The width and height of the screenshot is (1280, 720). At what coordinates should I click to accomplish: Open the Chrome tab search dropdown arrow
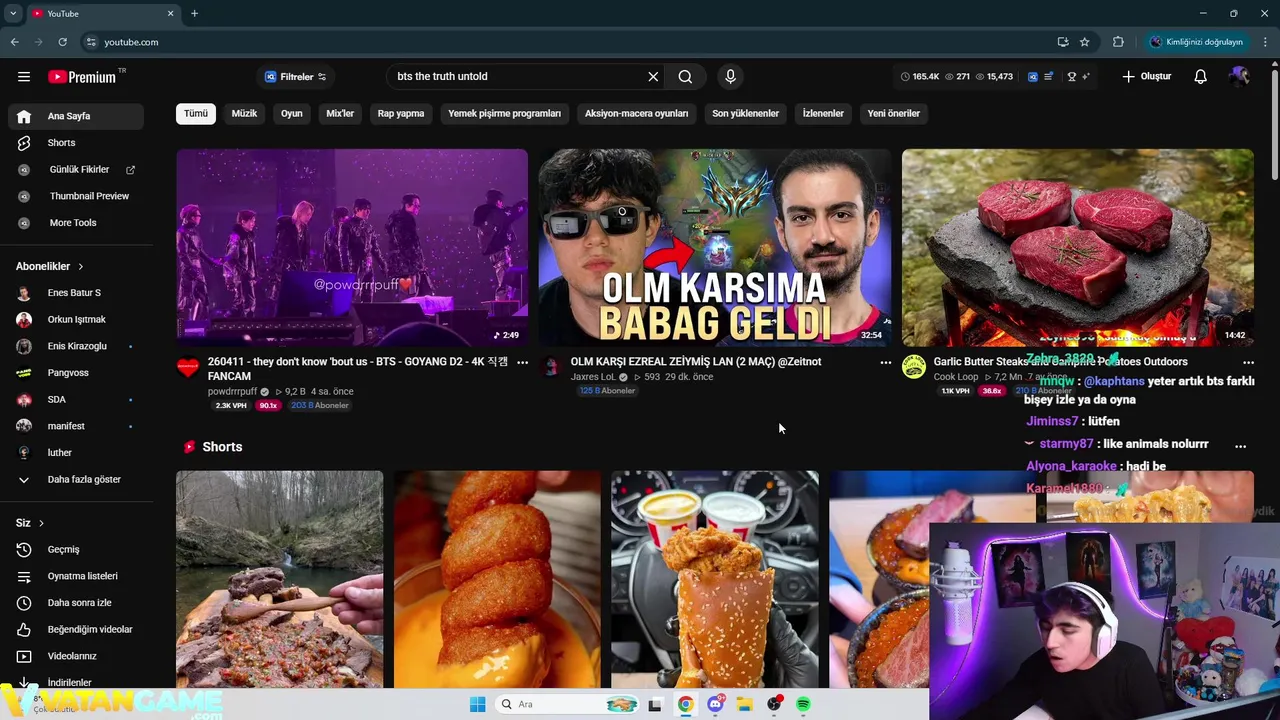[13, 13]
